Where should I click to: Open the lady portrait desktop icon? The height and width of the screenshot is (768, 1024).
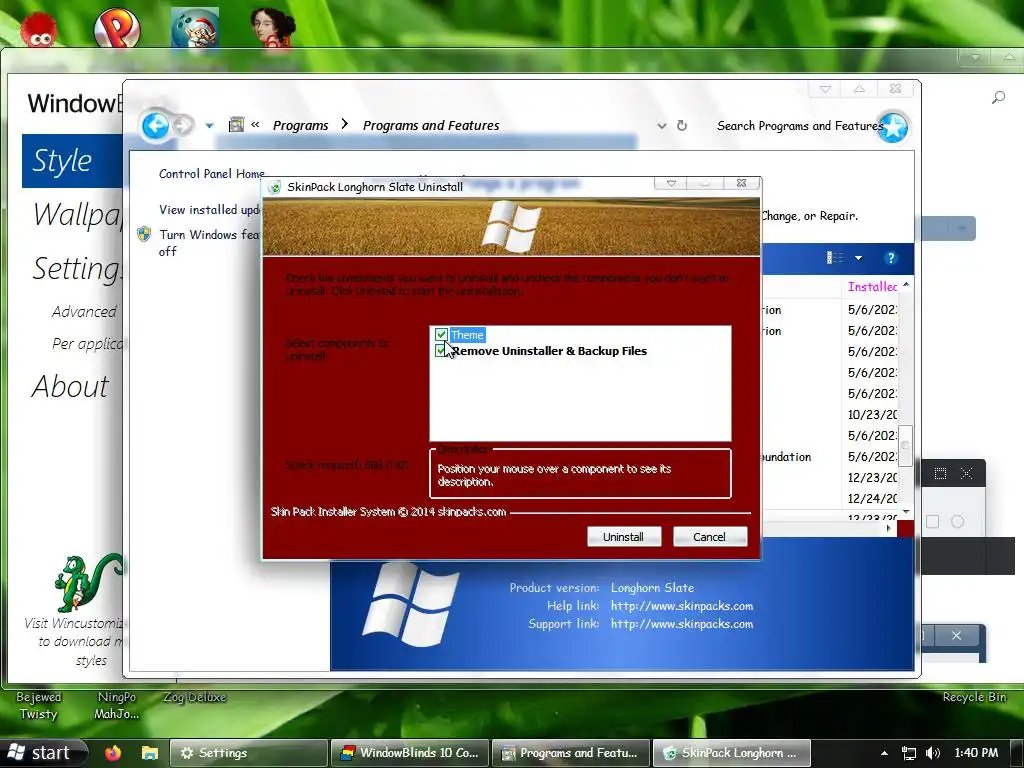(x=274, y=28)
